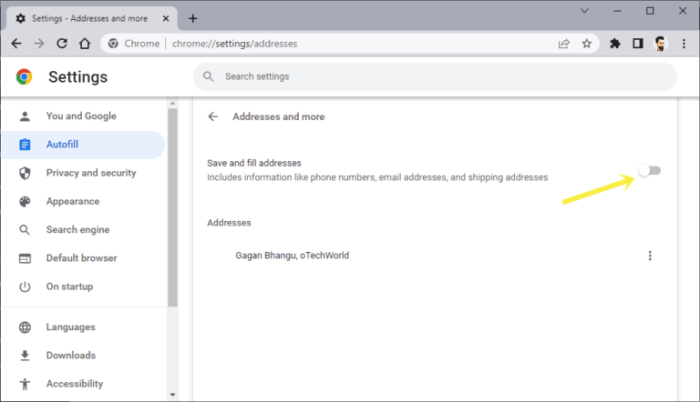
Task: Toggle the Save and fill addresses switch
Action: pyautogui.click(x=650, y=171)
